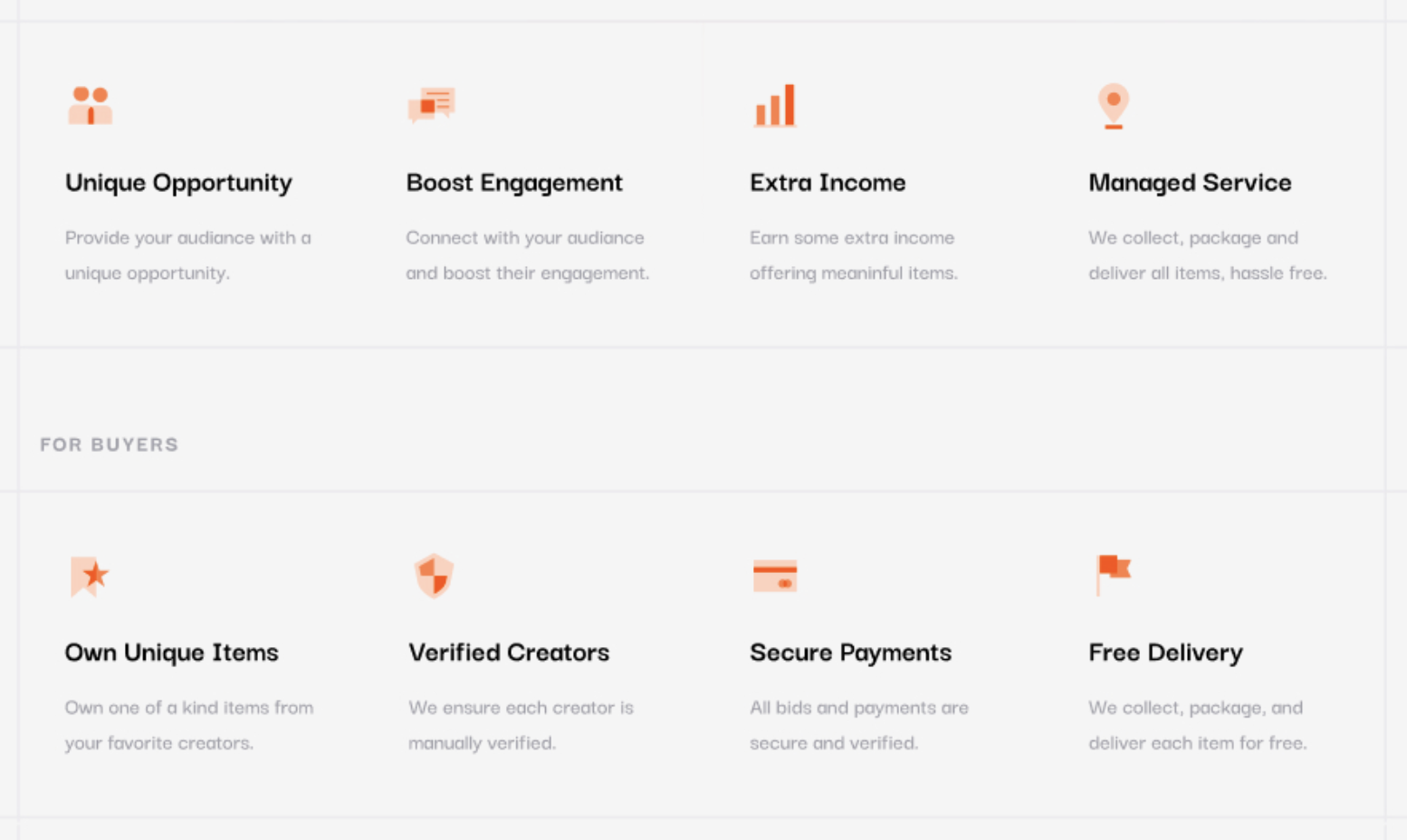Click the Managed Service heading
The height and width of the screenshot is (840, 1407).
pyautogui.click(x=1190, y=183)
